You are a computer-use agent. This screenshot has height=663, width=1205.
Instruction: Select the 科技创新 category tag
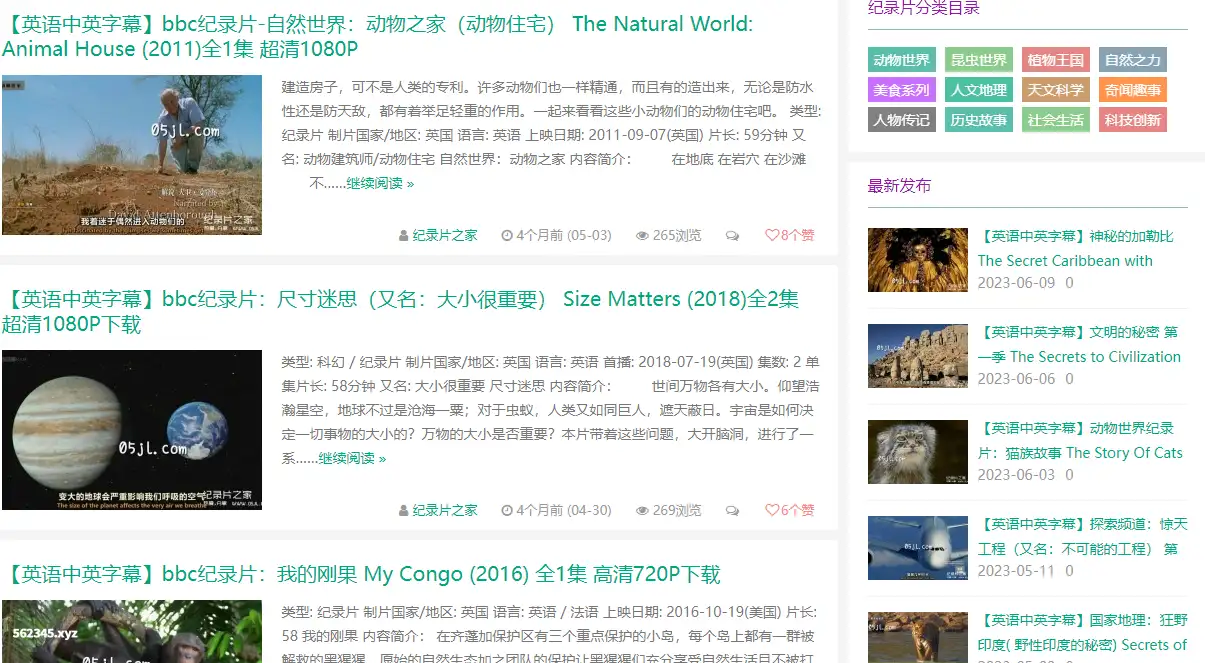(x=1133, y=120)
